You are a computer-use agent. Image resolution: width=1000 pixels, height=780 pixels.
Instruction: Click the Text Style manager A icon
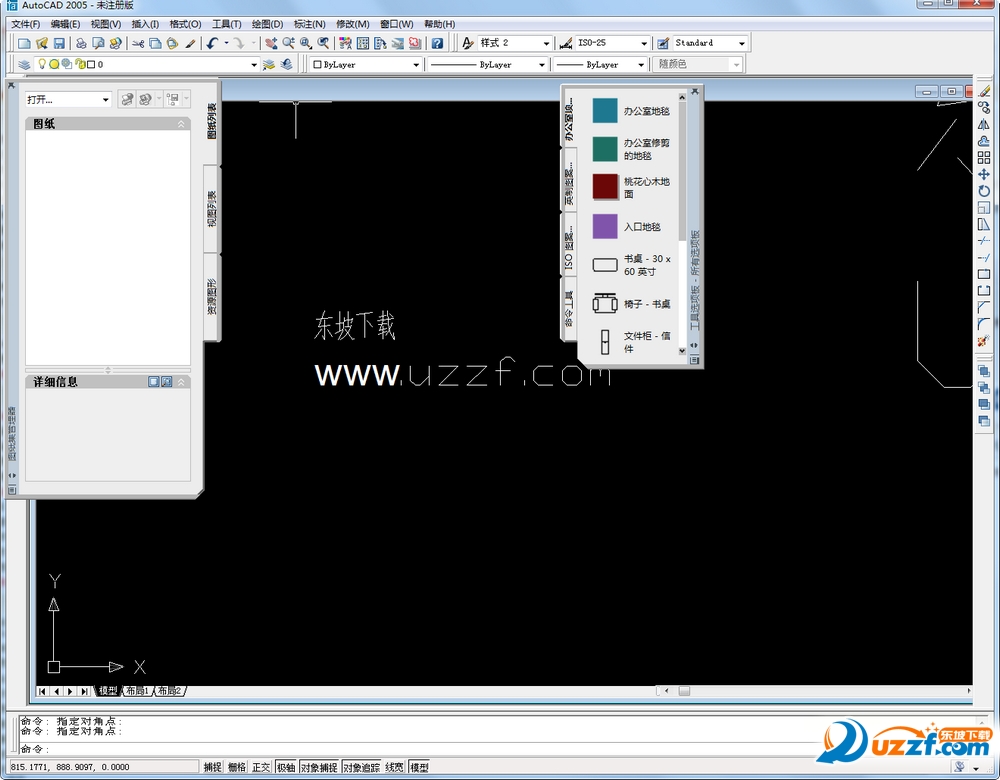click(x=467, y=43)
